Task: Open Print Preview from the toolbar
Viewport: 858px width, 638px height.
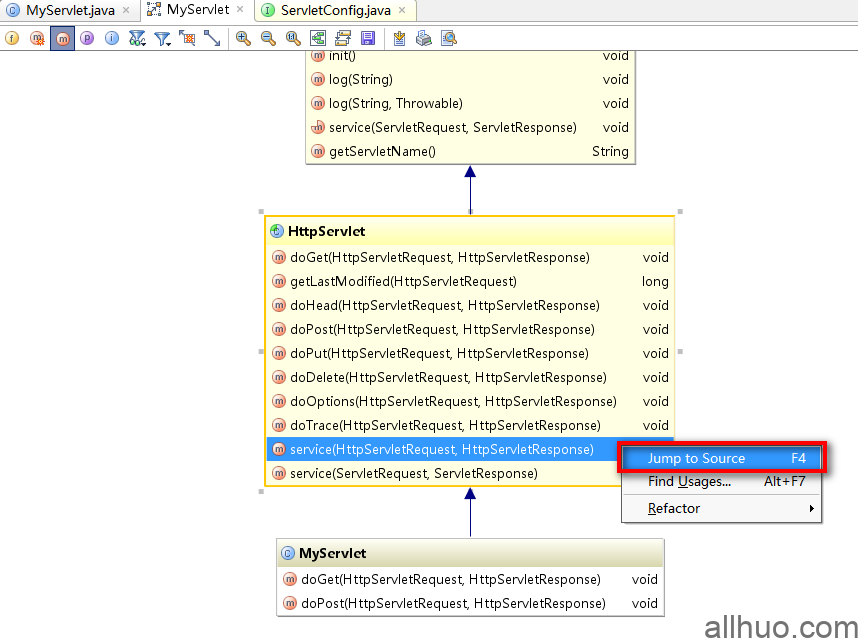Action: (449, 38)
